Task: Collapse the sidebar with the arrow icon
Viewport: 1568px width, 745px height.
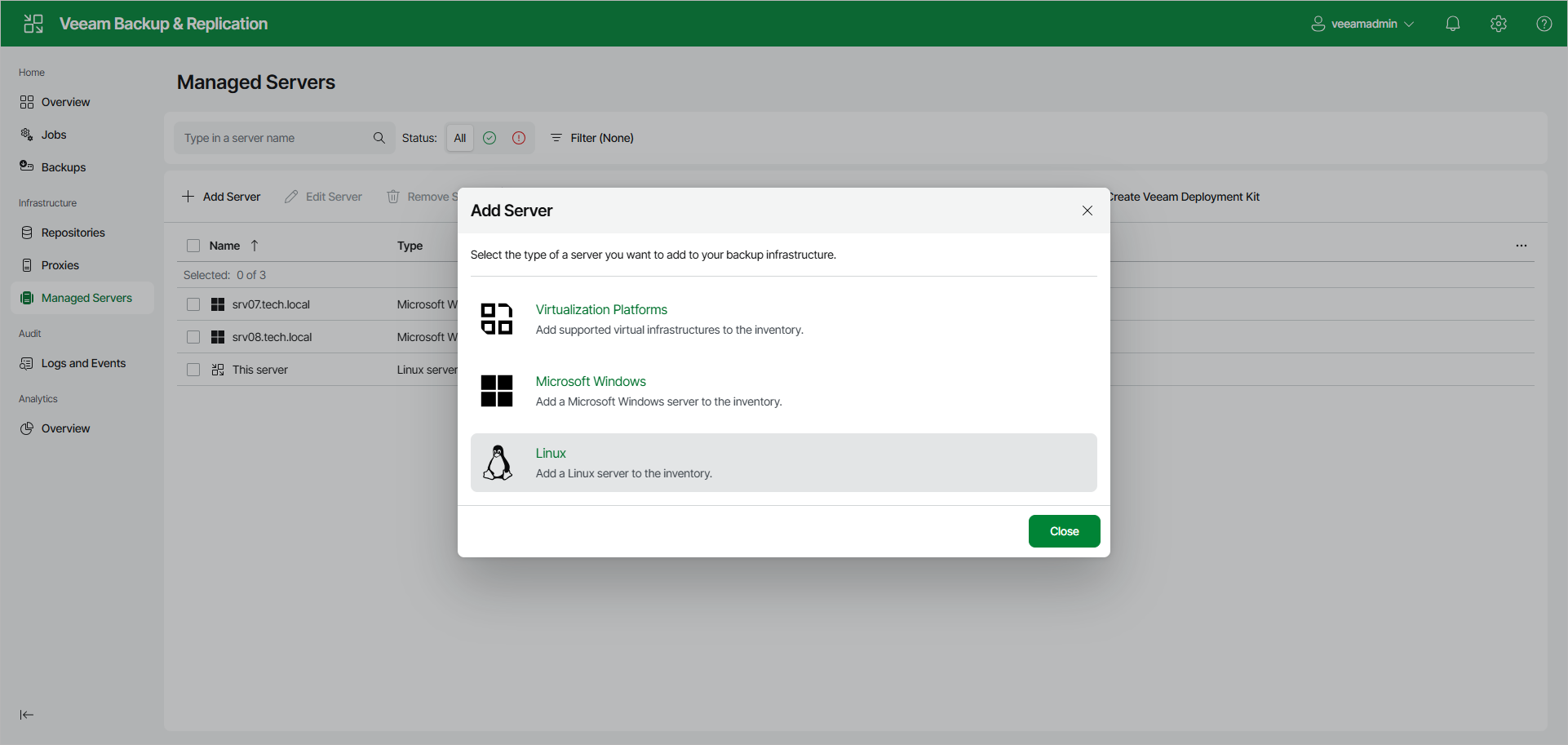Action: coord(27,715)
